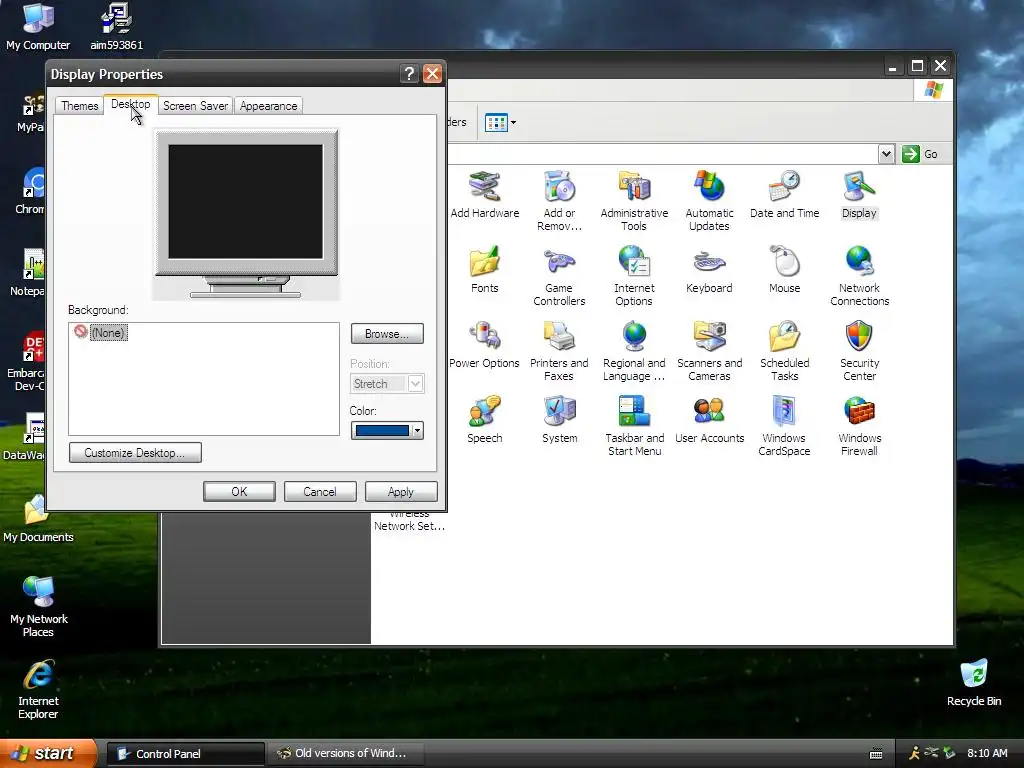Viewport: 1024px width, 768px height.
Task: Open the Add Hardware control panel icon
Action: click(x=485, y=195)
